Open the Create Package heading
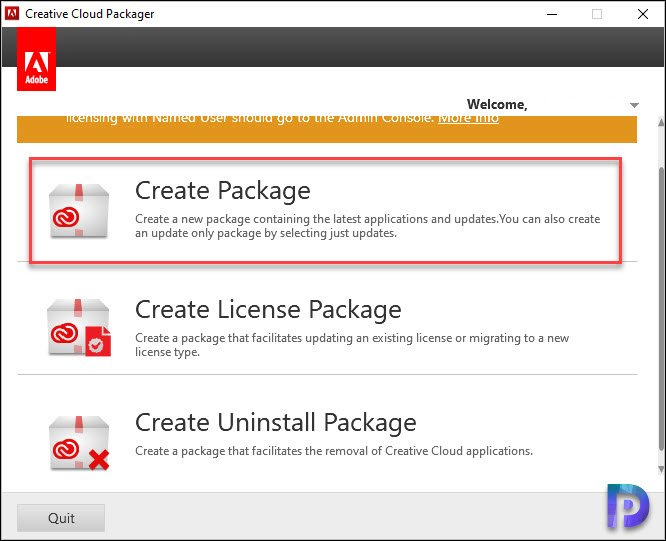The width and height of the screenshot is (666, 541). pyautogui.click(x=223, y=190)
